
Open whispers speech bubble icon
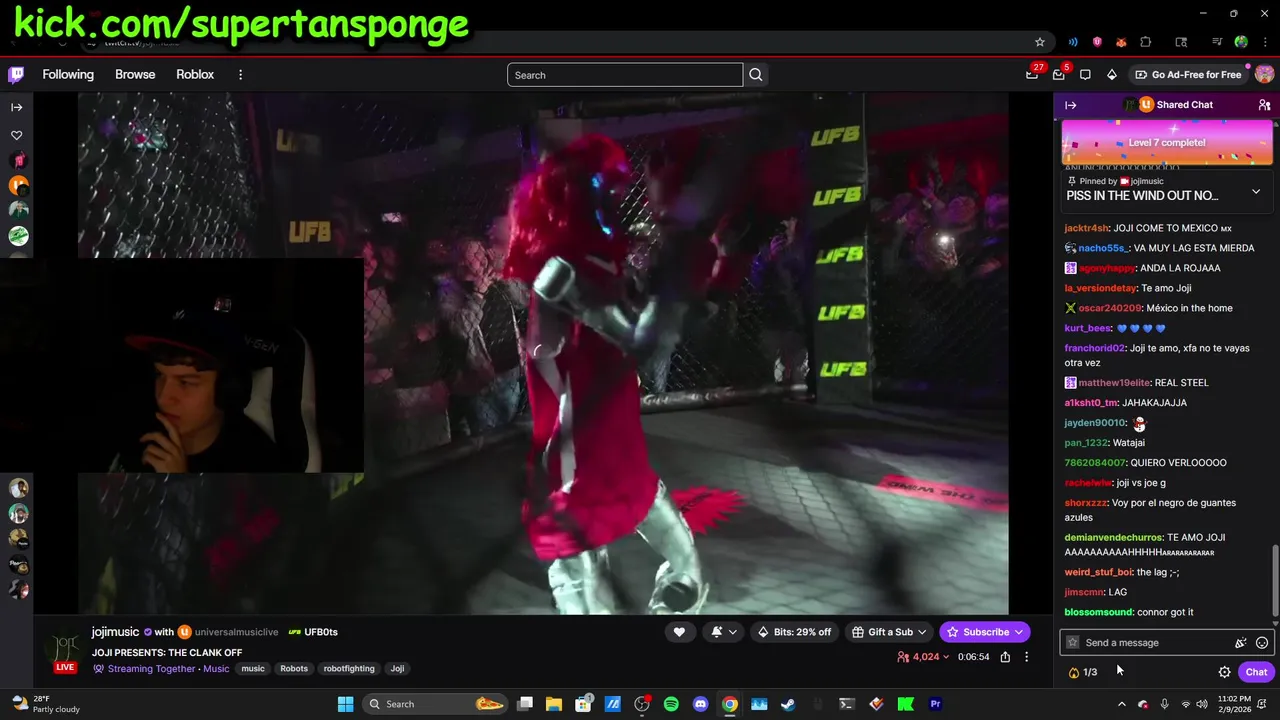(1085, 75)
